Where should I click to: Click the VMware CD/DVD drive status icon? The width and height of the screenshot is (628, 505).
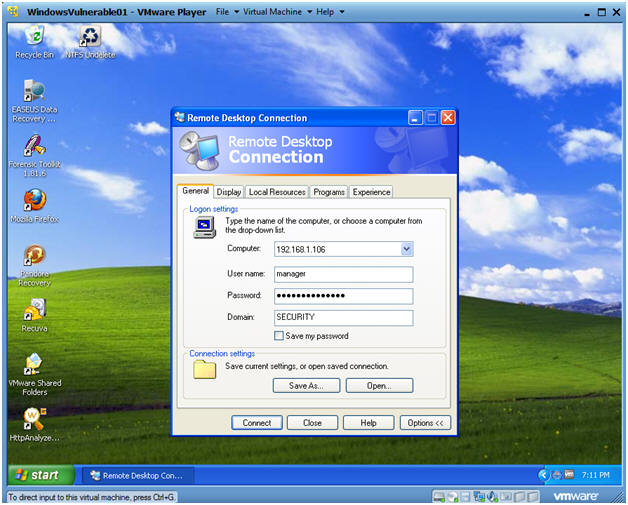click(453, 497)
